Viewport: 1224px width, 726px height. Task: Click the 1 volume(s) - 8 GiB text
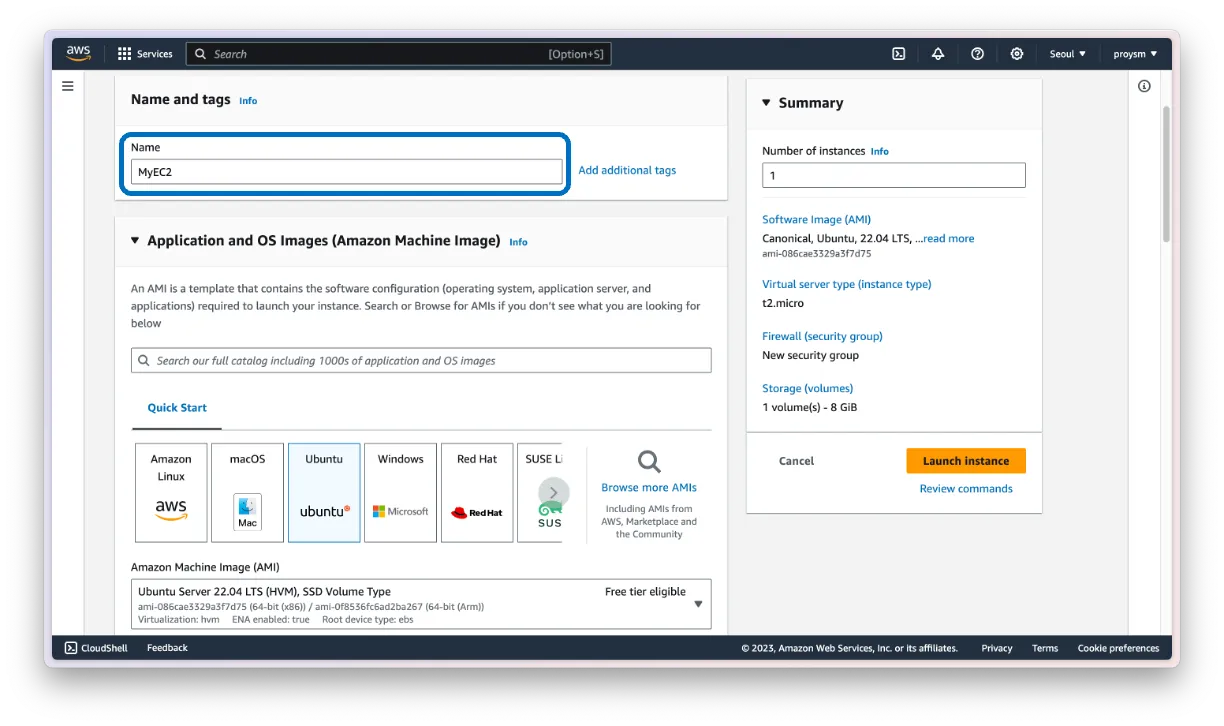(x=809, y=407)
